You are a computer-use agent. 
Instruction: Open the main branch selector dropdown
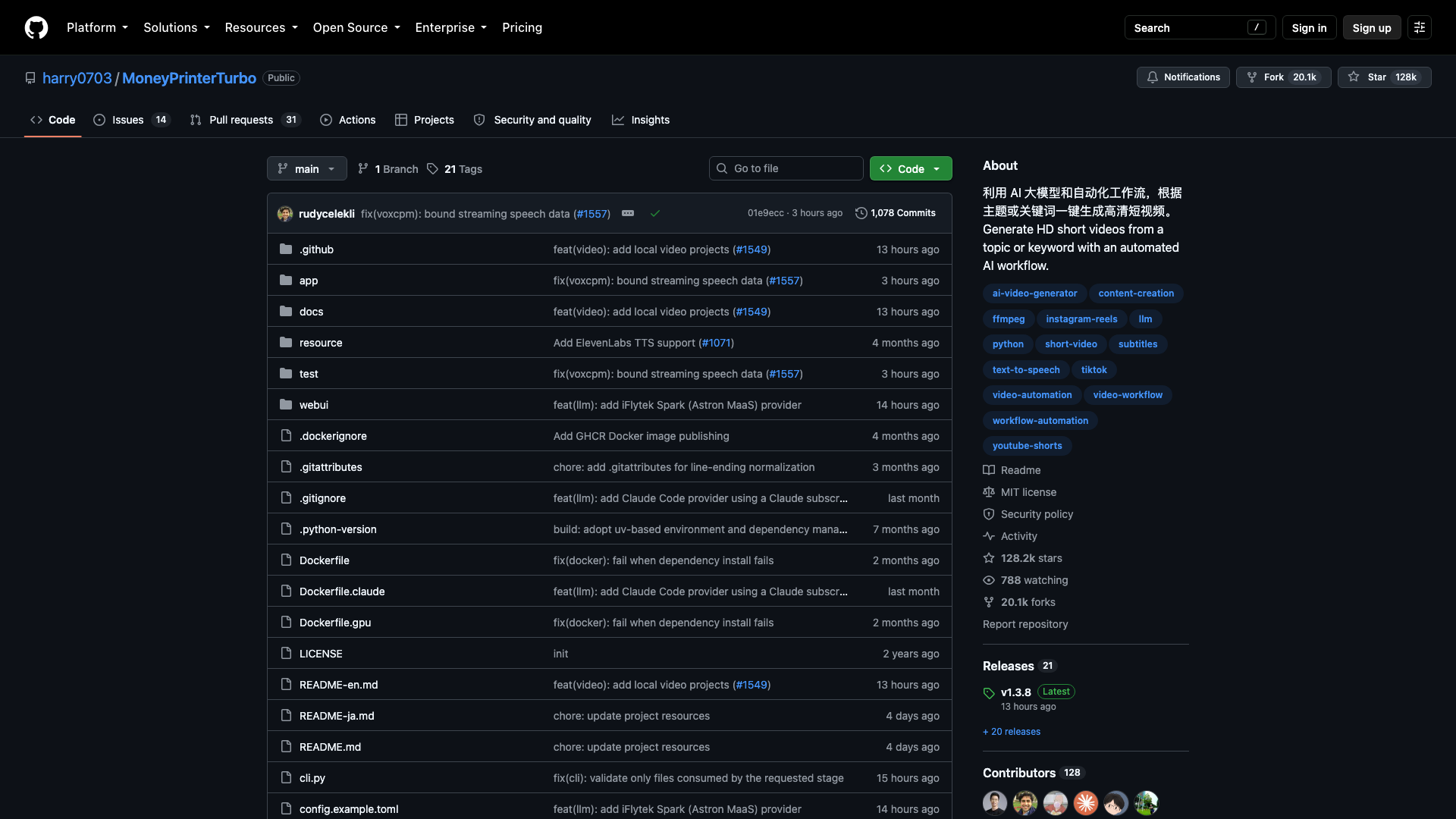coord(307,168)
